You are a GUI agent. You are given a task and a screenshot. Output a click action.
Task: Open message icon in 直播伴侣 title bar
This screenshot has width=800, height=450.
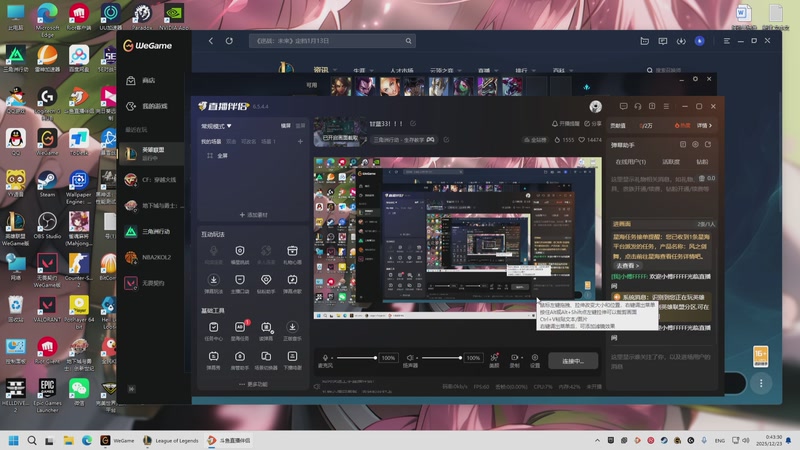(x=623, y=106)
